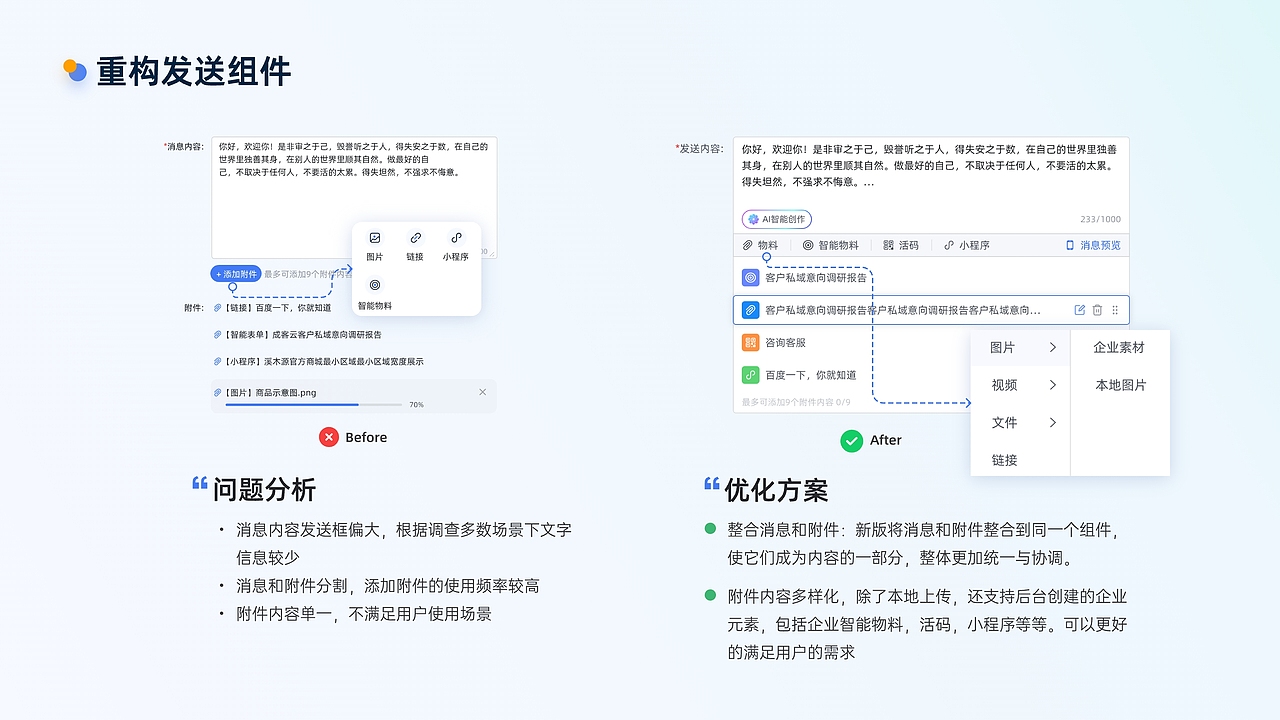Screen dimensions: 1280x720
Task: Click the 问题分析 heading
Action: (264, 490)
